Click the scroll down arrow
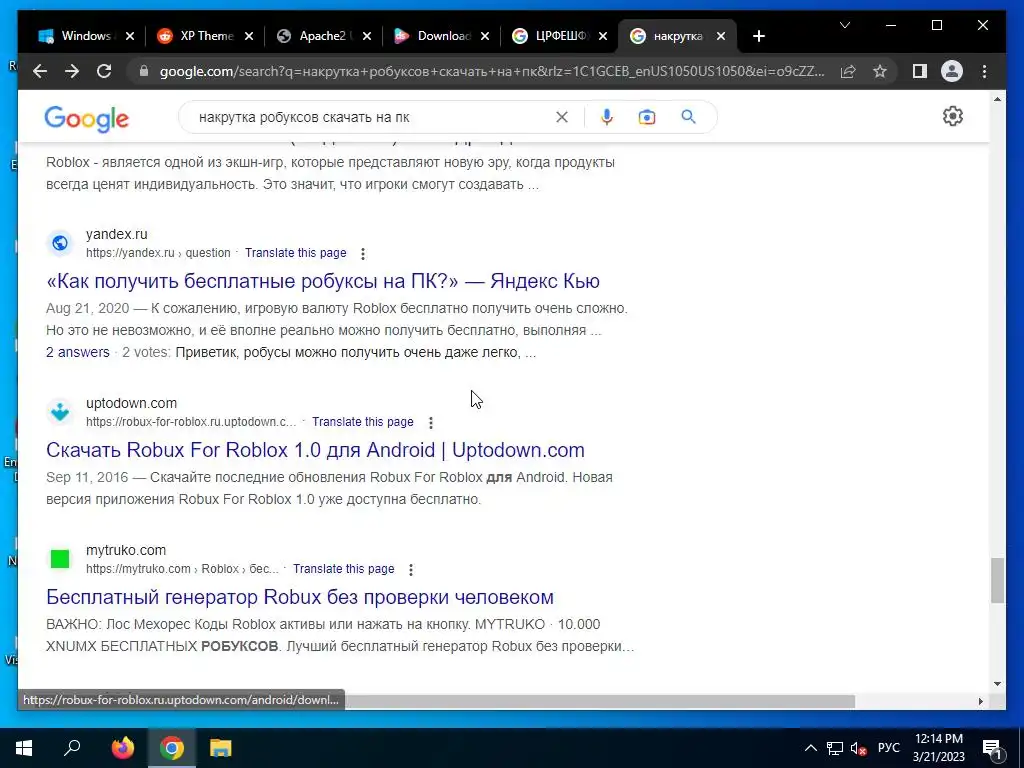This screenshot has width=1024, height=768. coord(997,684)
